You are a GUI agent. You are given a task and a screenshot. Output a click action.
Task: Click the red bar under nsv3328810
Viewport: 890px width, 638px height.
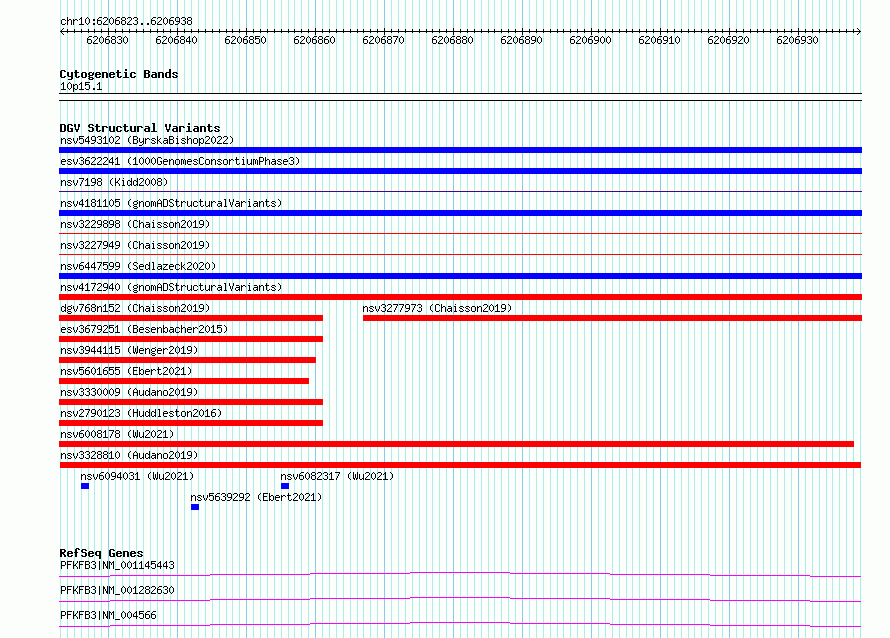[x=460, y=465]
